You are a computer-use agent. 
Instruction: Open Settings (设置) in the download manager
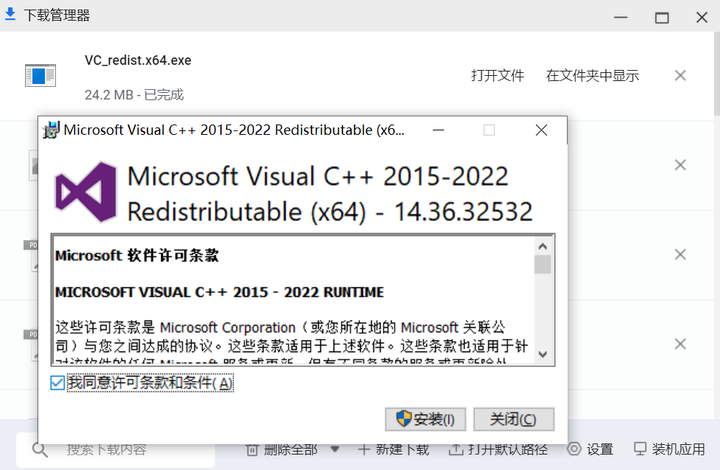click(x=591, y=449)
